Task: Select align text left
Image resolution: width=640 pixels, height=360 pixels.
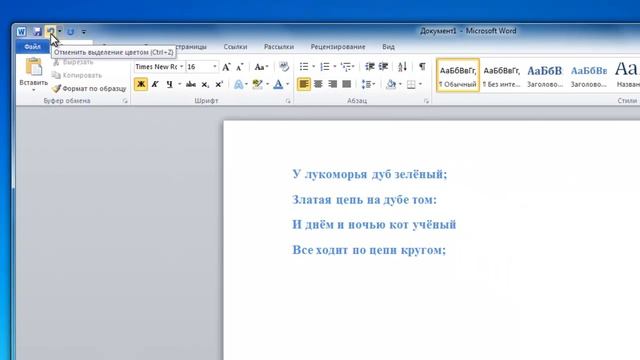Action: click(303, 84)
